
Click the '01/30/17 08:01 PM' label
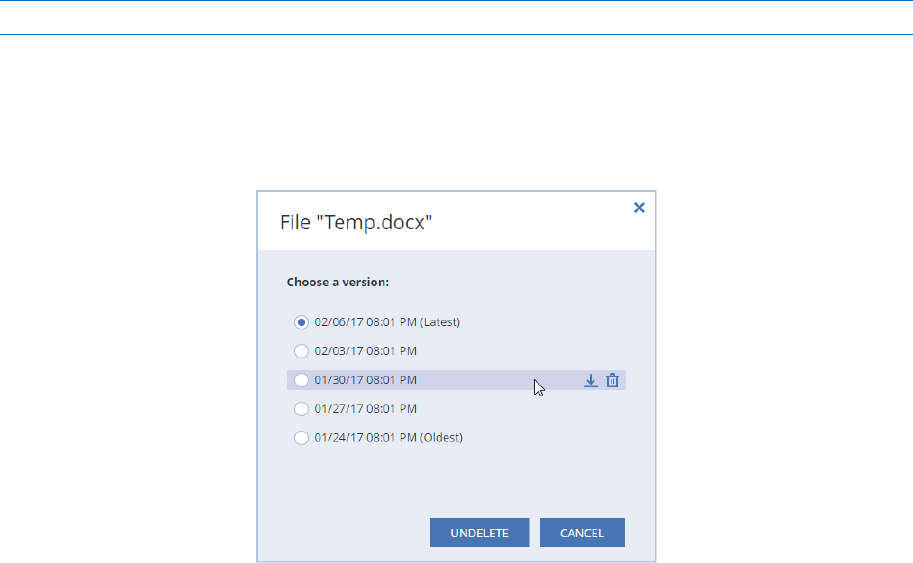point(366,380)
